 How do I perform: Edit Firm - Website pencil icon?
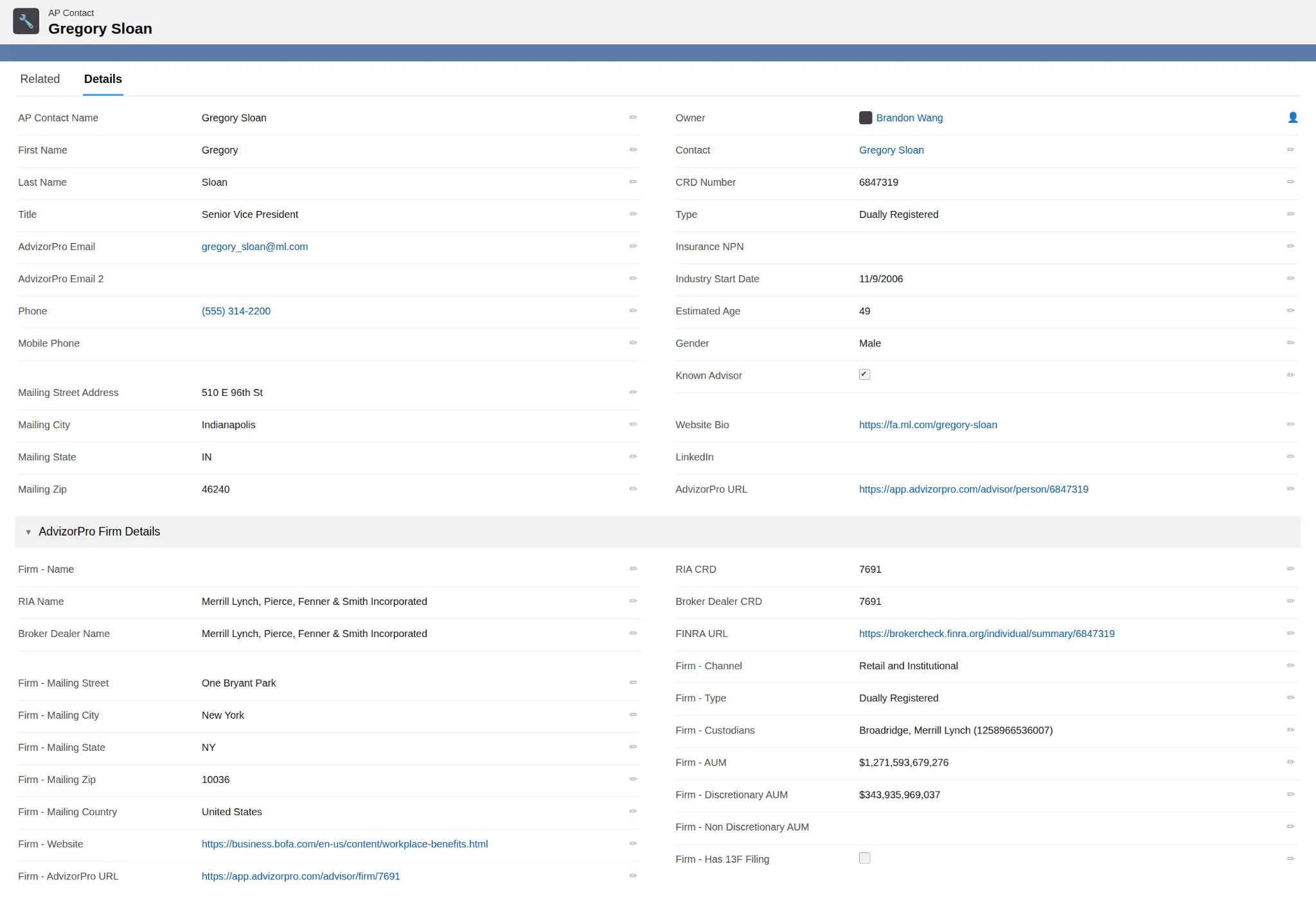(633, 843)
